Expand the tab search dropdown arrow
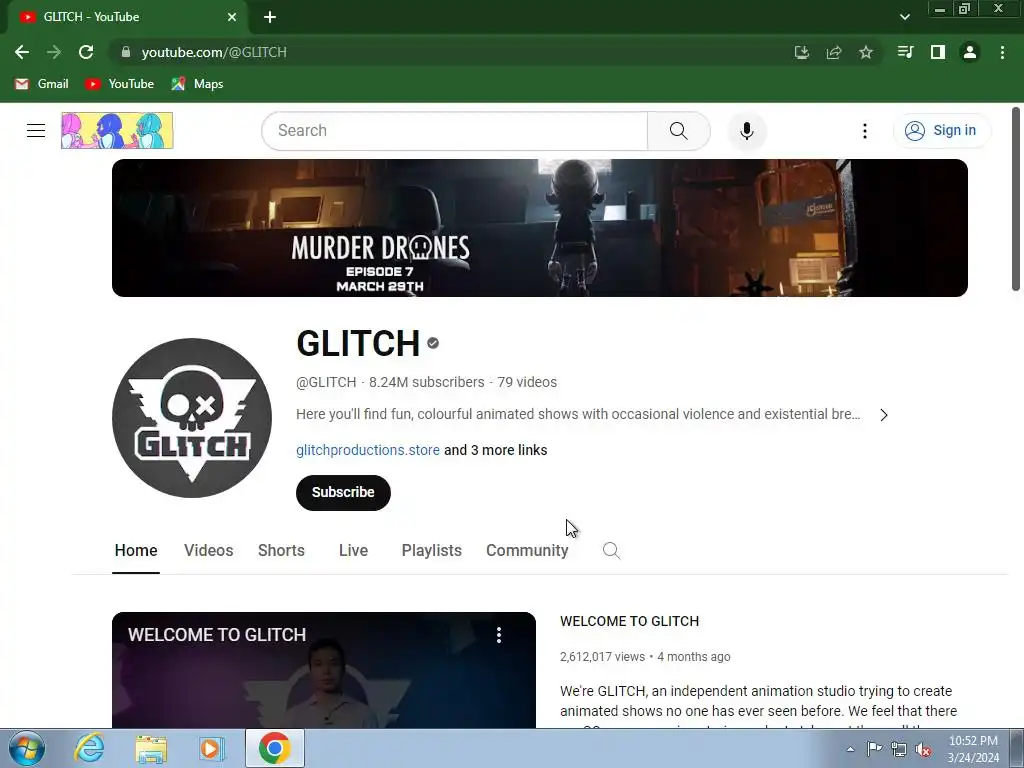 [904, 17]
